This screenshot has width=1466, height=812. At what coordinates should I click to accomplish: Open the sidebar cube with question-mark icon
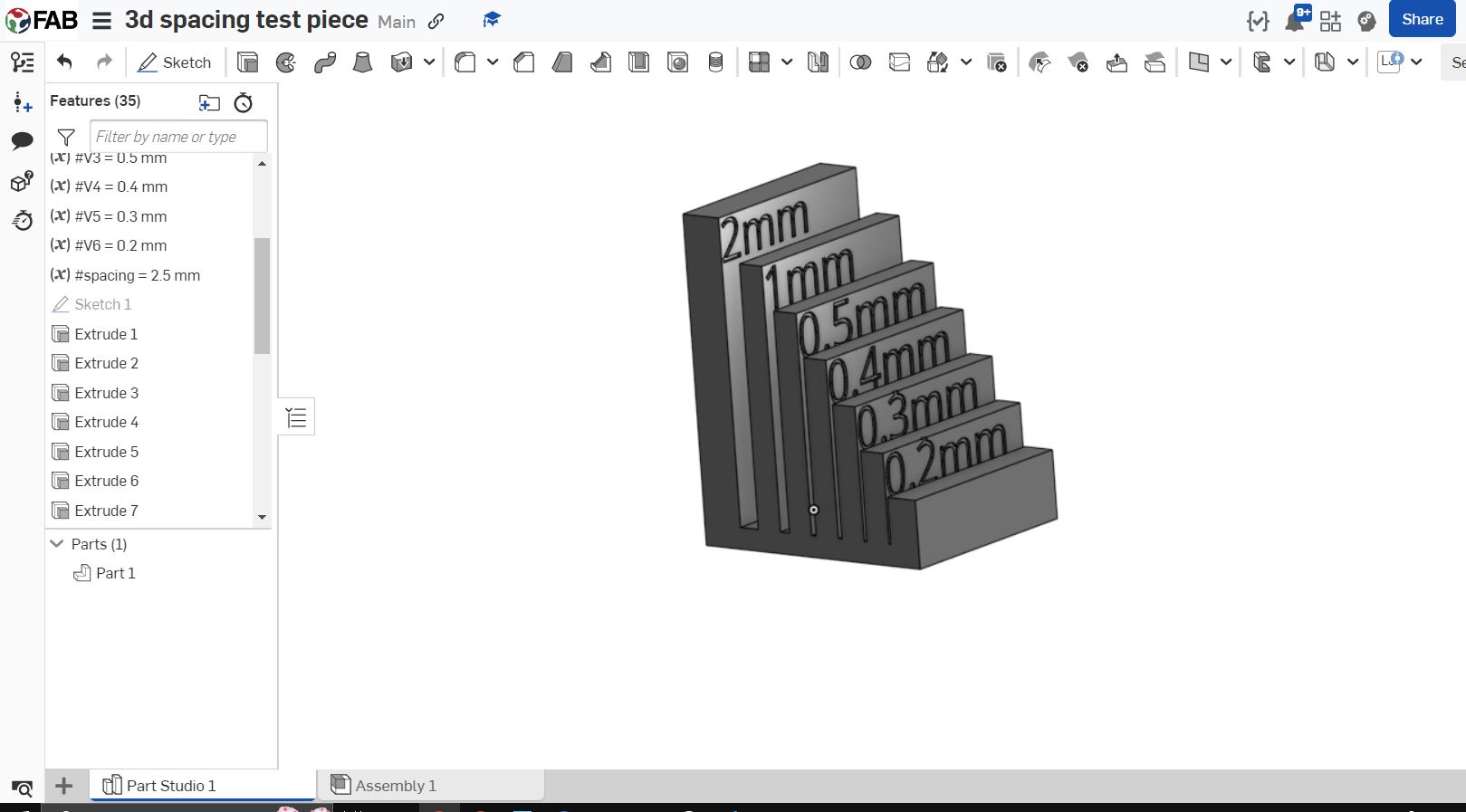click(x=23, y=181)
